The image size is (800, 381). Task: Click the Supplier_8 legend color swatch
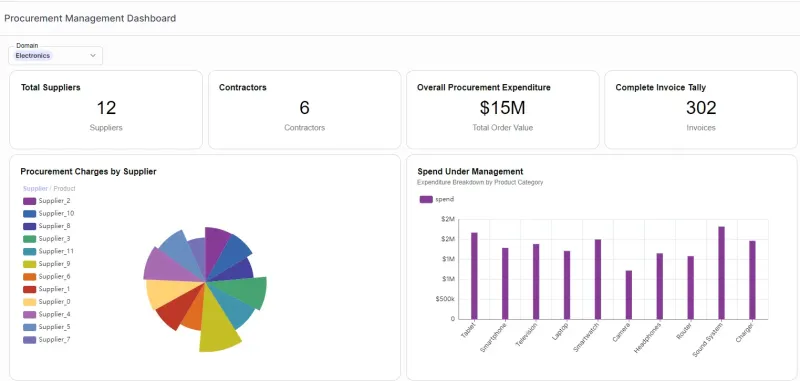[30, 226]
